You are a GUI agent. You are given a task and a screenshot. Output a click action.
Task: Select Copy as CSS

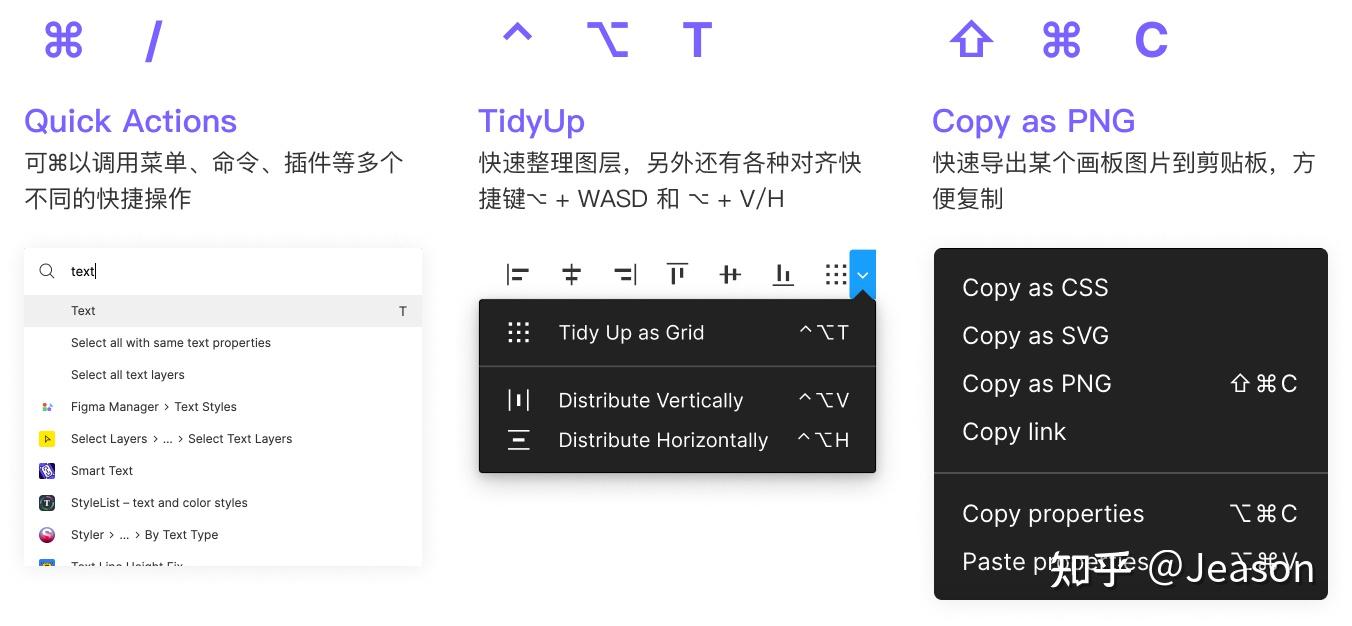pos(1130,288)
